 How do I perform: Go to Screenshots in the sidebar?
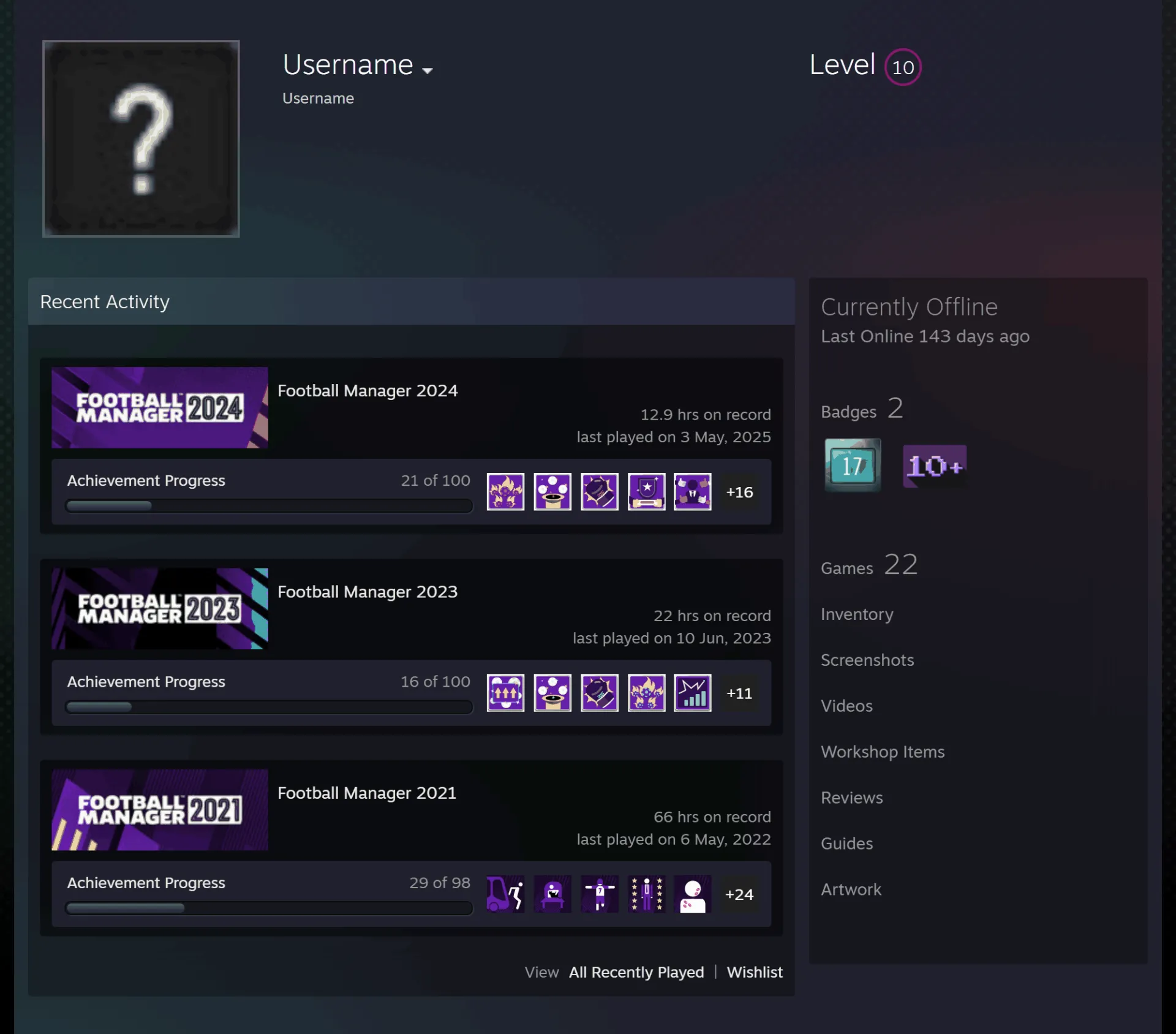[x=867, y=660]
